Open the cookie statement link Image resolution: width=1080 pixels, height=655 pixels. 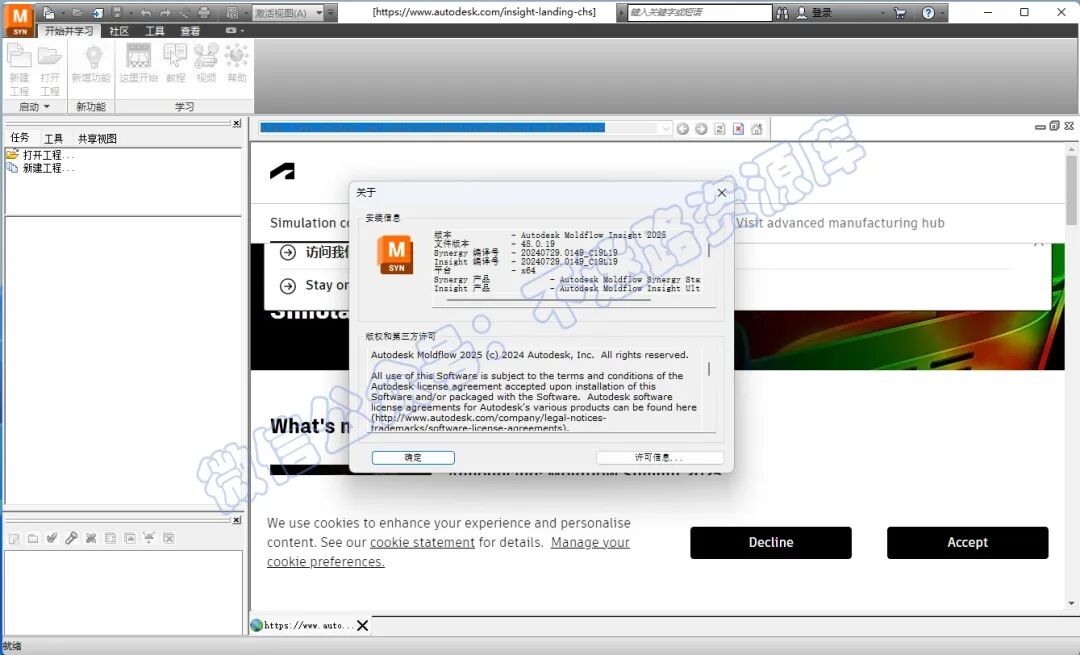tap(422, 542)
